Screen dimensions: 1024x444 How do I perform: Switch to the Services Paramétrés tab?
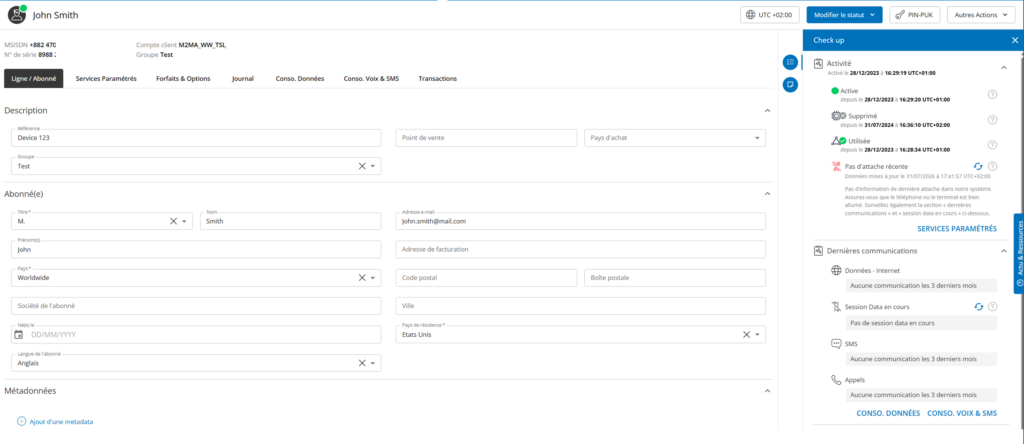(x=106, y=78)
